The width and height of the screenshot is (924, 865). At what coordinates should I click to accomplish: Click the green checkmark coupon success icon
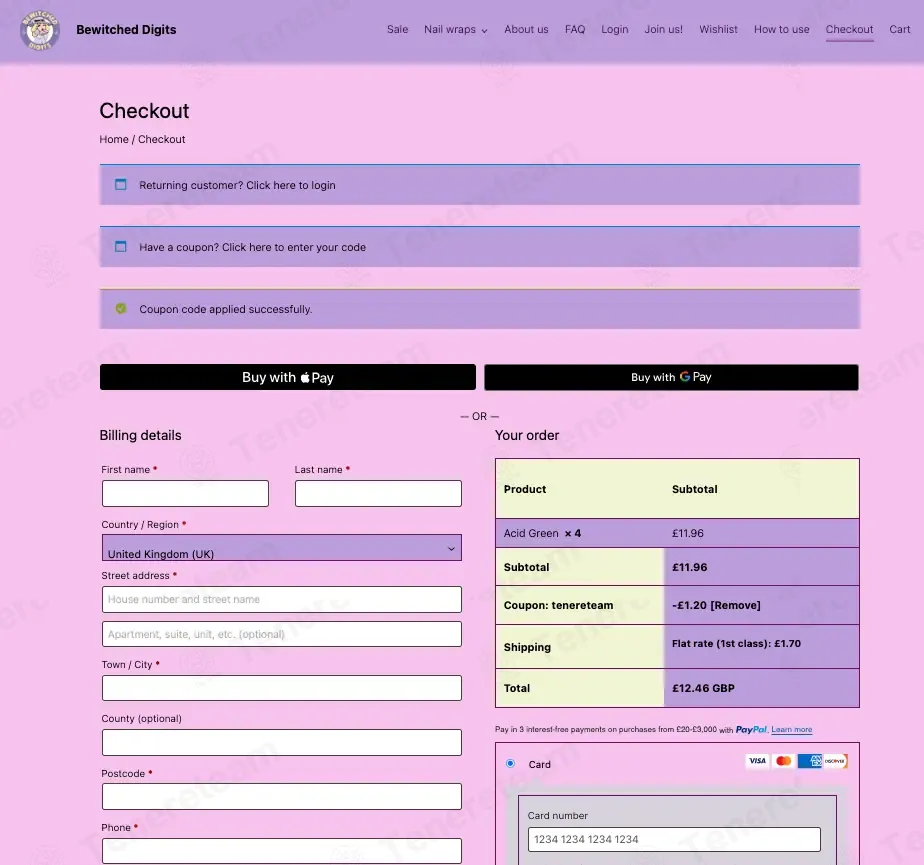click(x=121, y=309)
